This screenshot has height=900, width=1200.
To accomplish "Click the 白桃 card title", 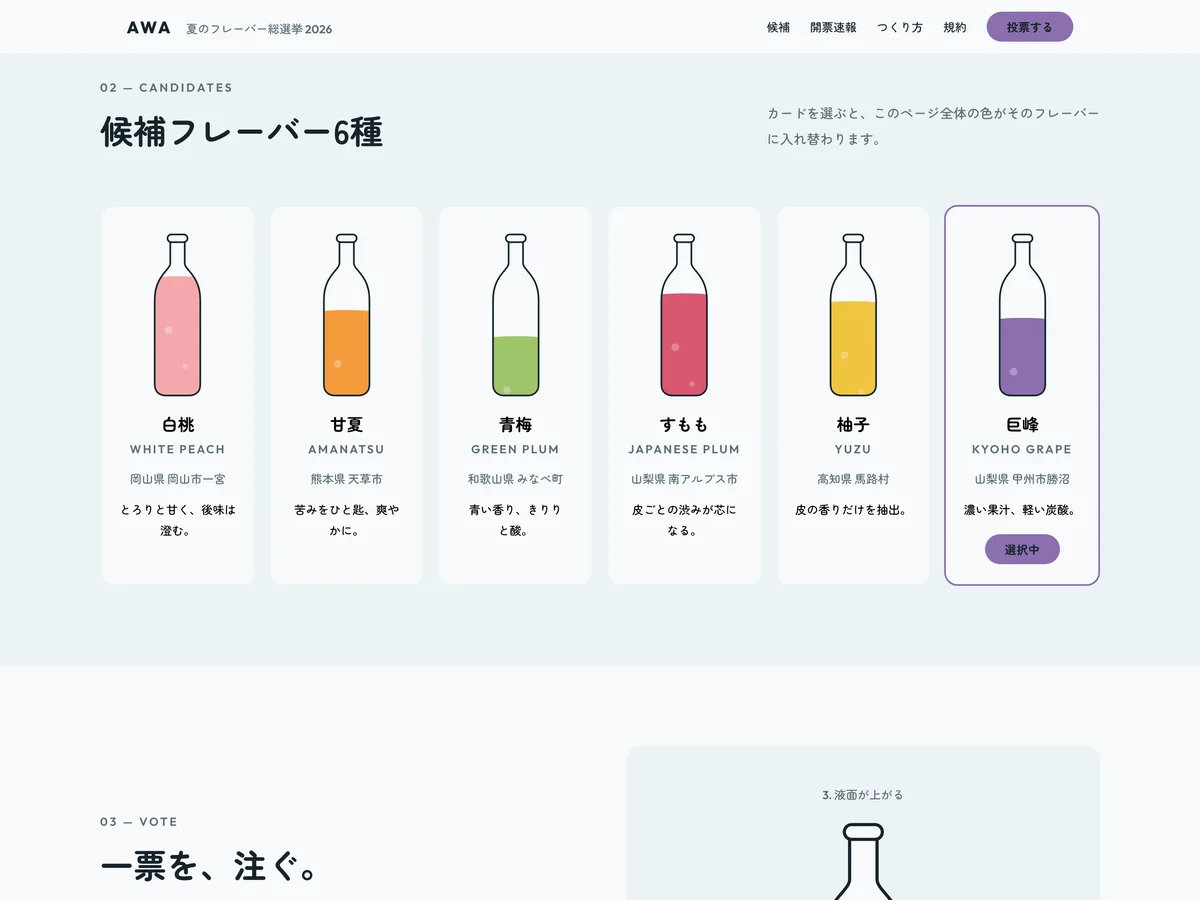I will pos(178,424).
